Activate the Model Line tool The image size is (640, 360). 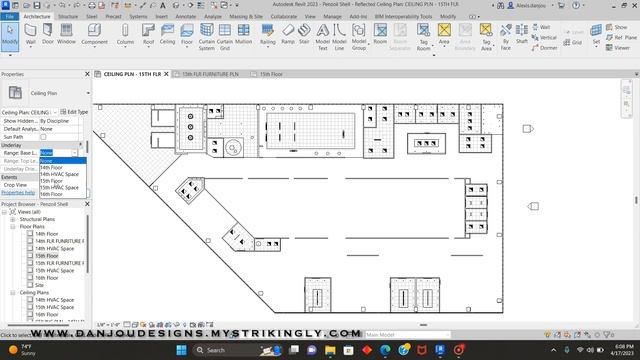339,37
